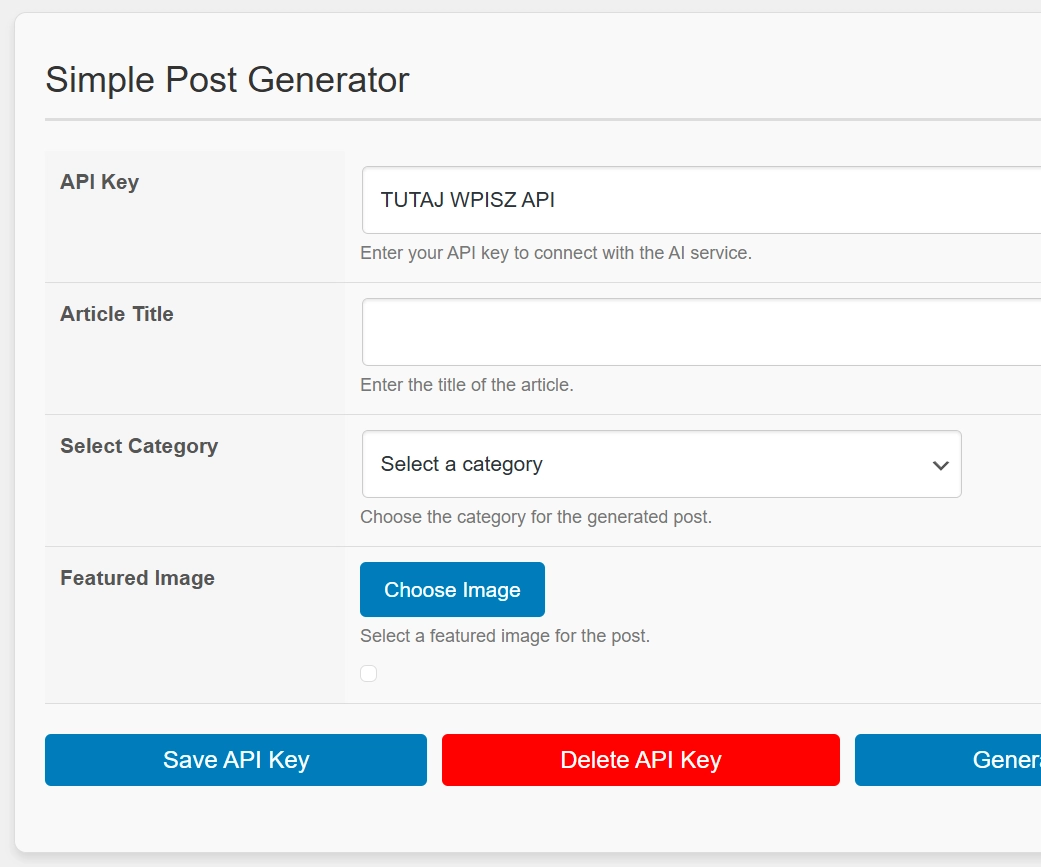Open the "Select a category" dropdown

(660, 464)
